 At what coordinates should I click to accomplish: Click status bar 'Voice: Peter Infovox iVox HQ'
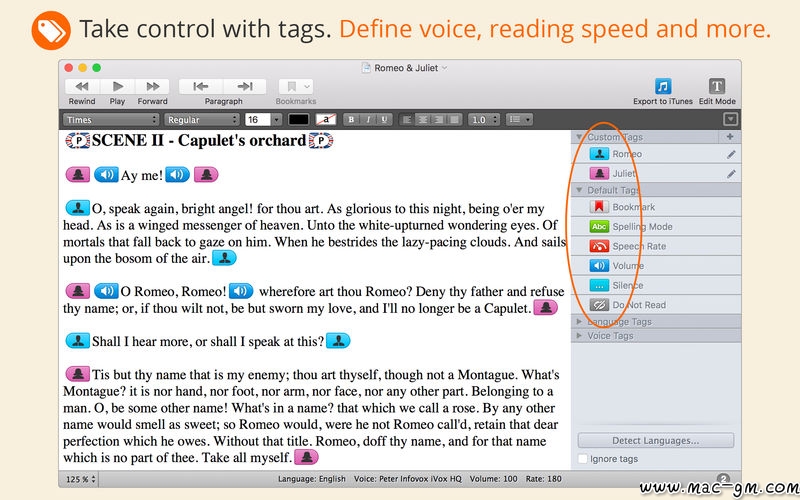click(x=408, y=479)
